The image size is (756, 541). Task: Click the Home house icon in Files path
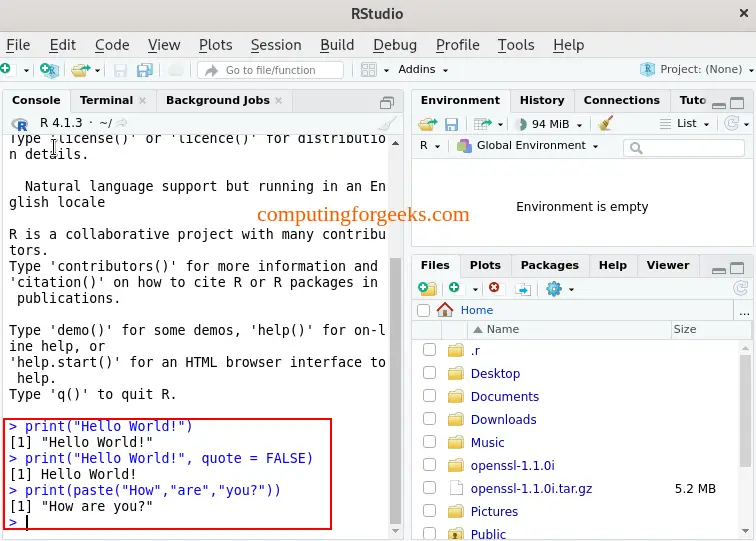coord(445,310)
